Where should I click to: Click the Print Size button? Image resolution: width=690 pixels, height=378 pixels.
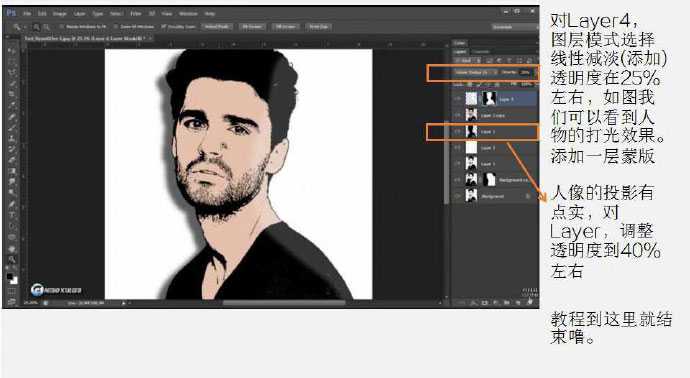click(x=318, y=27)
